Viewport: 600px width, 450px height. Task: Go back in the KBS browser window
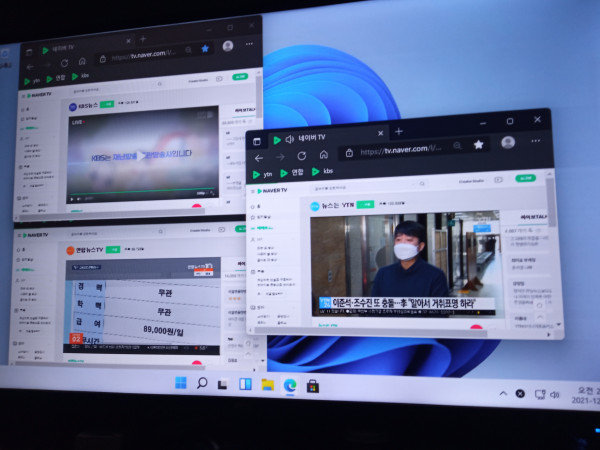(x=30, y=67)
